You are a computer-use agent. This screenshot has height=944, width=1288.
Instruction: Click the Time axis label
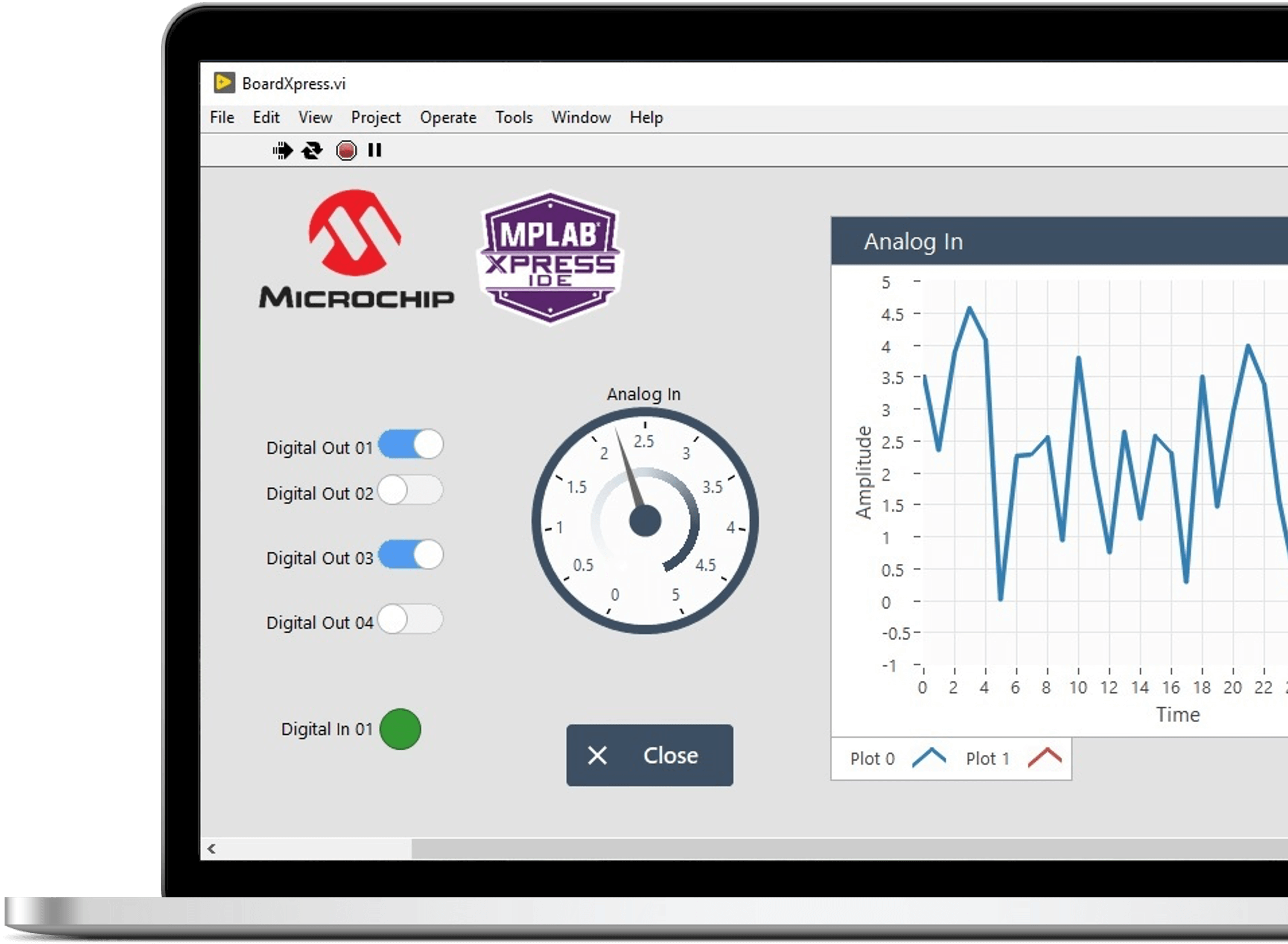[1178, 714]
